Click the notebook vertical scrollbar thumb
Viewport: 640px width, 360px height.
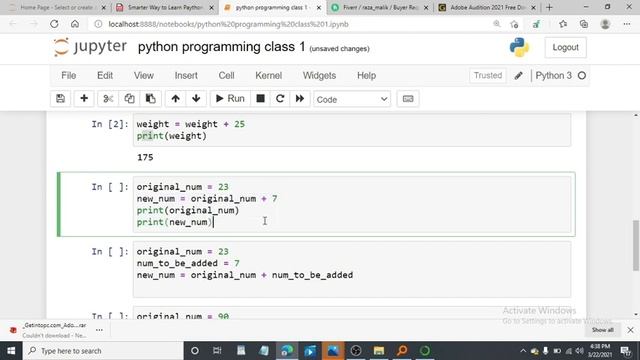636,245
